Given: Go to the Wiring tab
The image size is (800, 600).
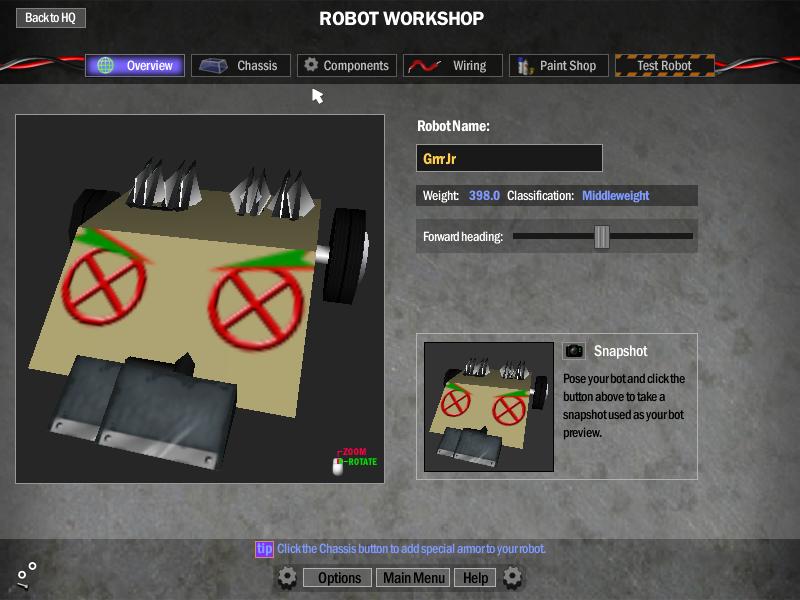Looking at the screenshot, I should tap(453, 65).
